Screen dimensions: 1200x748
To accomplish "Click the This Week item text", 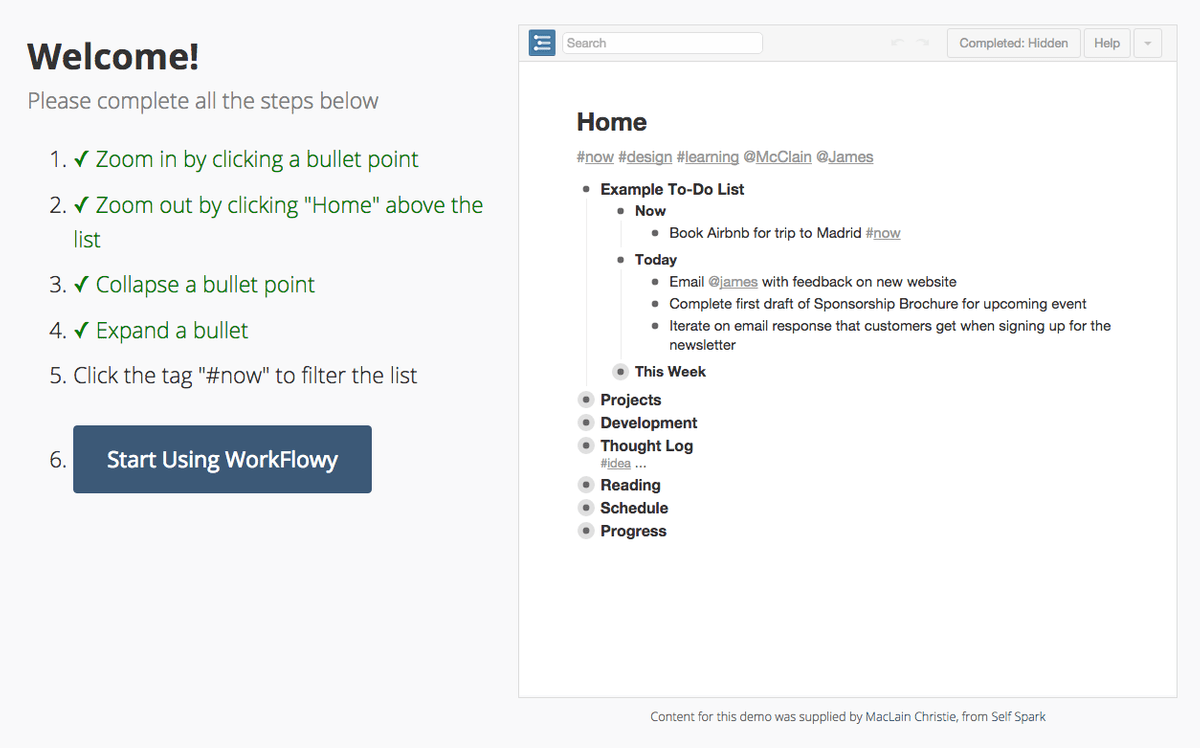I will pyautogui.click(x=670, y=372).
